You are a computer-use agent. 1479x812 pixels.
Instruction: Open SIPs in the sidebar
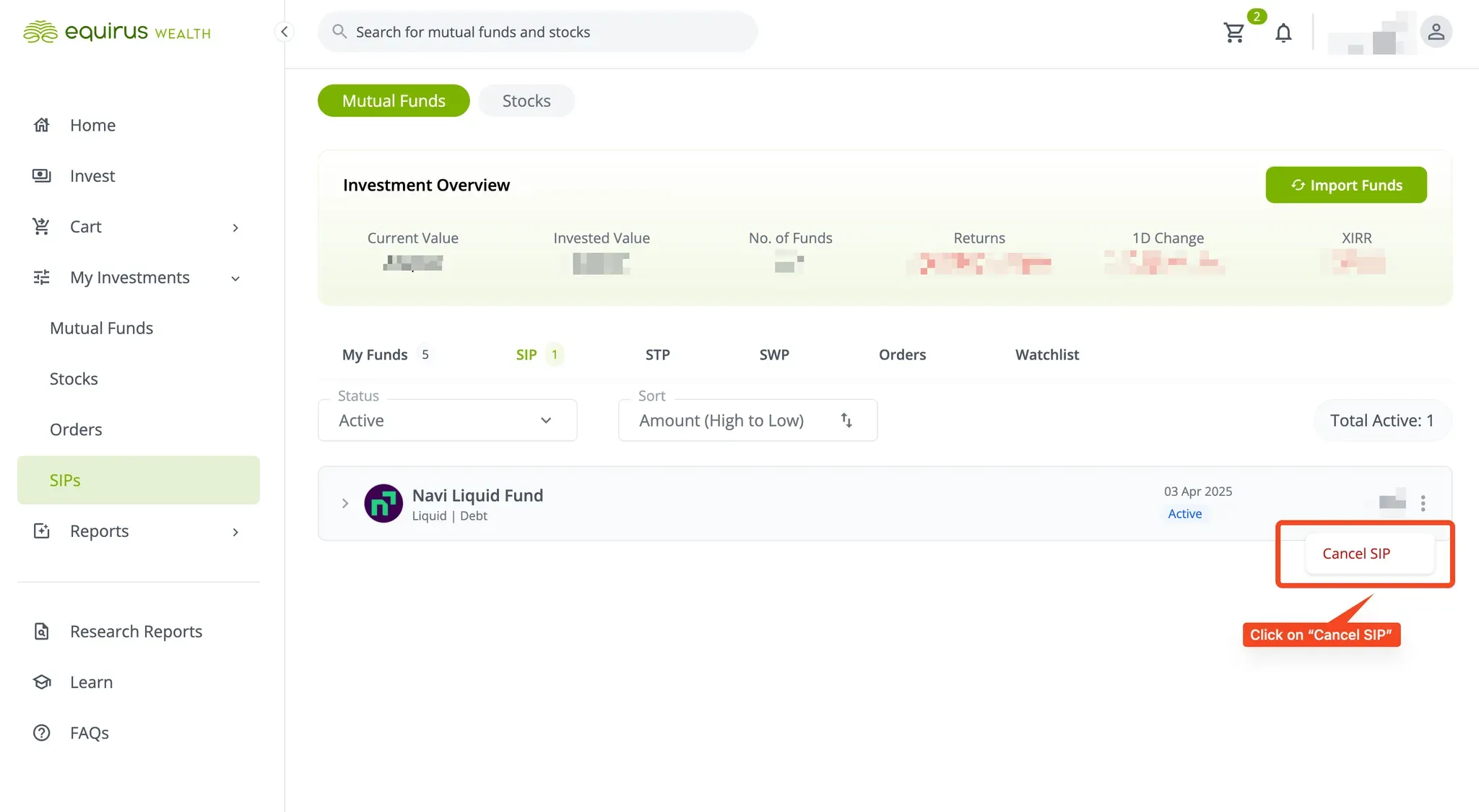point(139,480)
